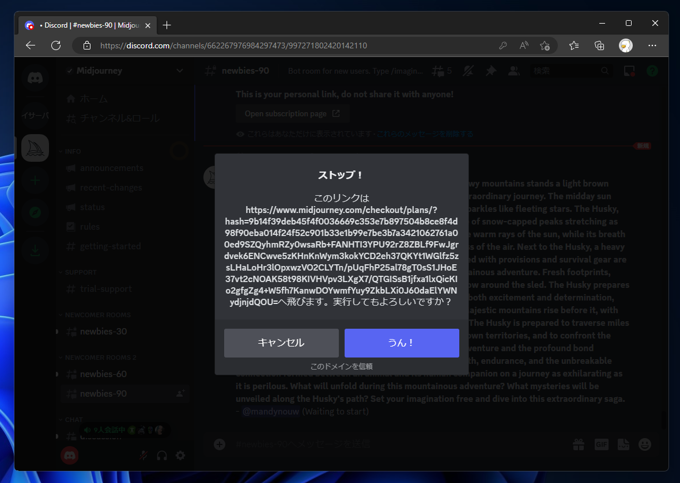The image size is (680, 483).
Task: Click the Read aloud icon
Action: point(524,46)
